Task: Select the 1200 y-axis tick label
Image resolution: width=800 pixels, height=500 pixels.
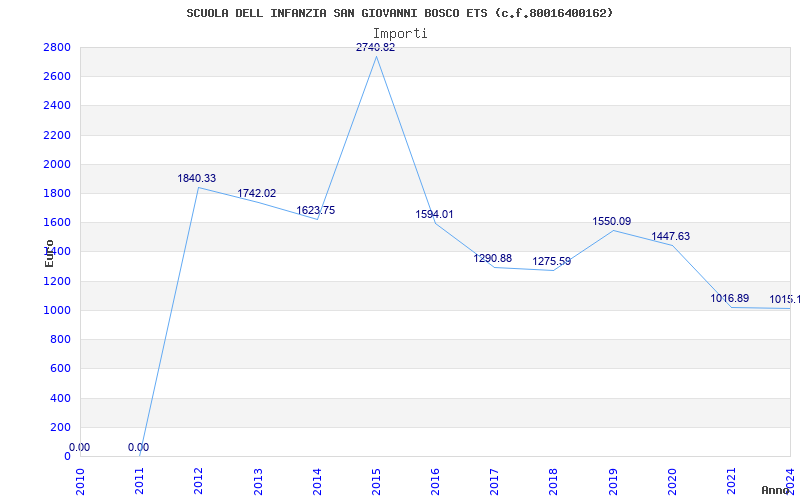Action: tap(57, 281)
